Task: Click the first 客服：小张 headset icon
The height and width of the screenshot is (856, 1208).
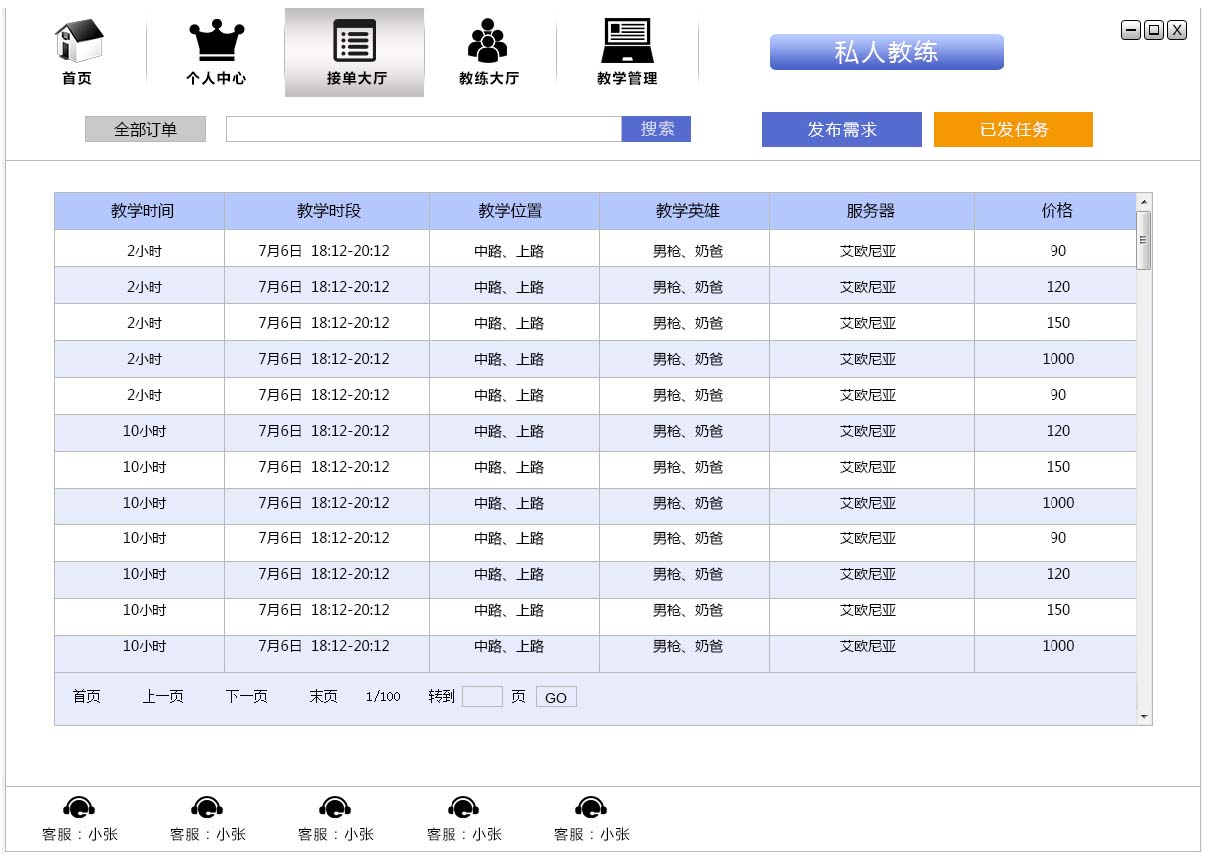Action: click(x=78, y=806)
